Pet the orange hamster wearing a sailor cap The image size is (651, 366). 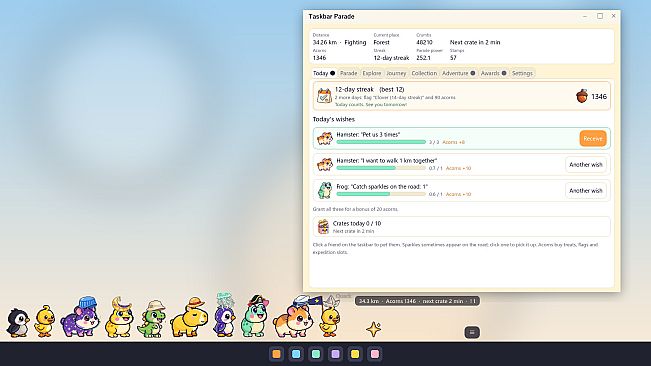click(x=293, y=317)
